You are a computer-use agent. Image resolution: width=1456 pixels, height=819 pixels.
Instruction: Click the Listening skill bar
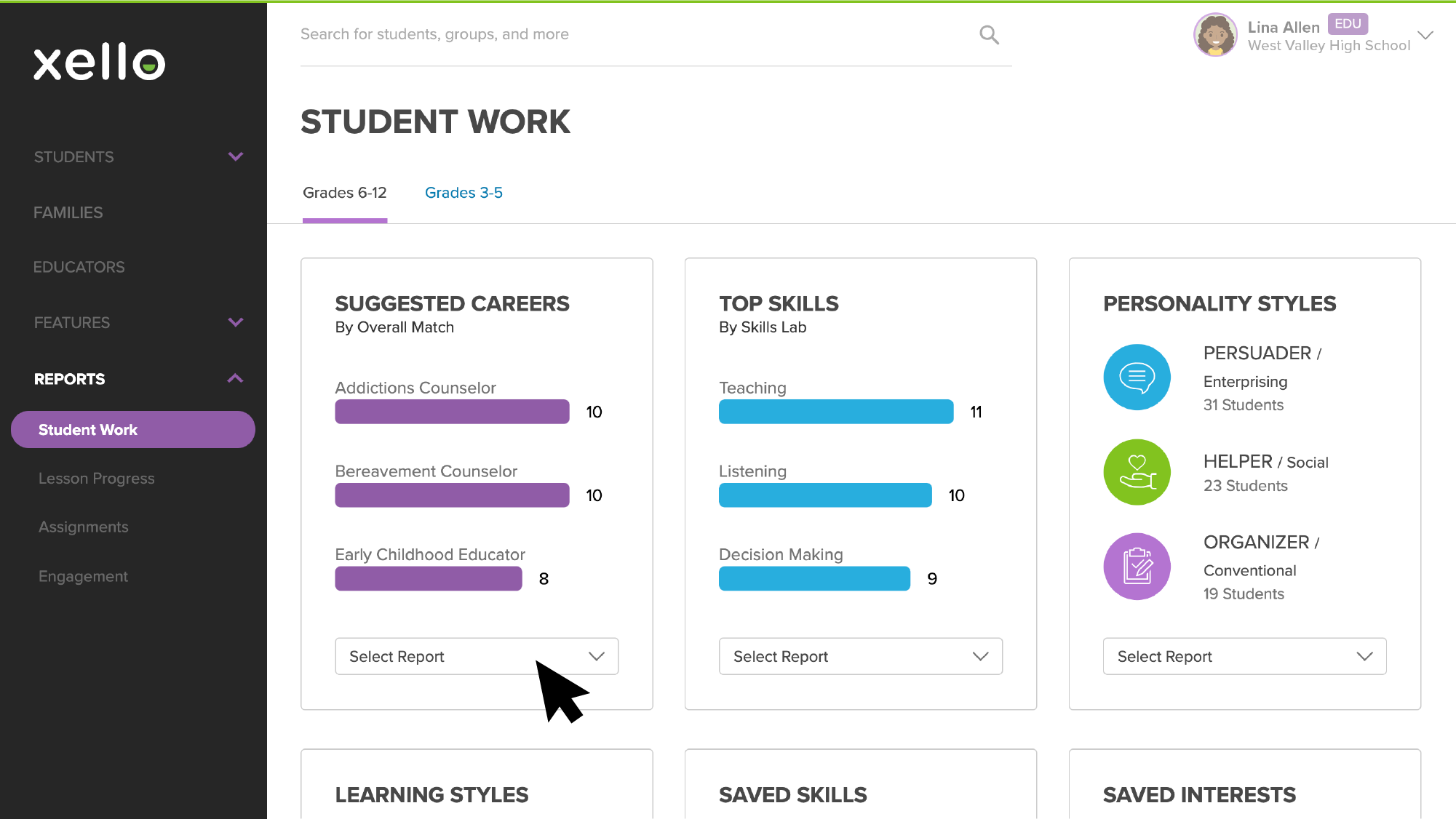tap(825, 495)
